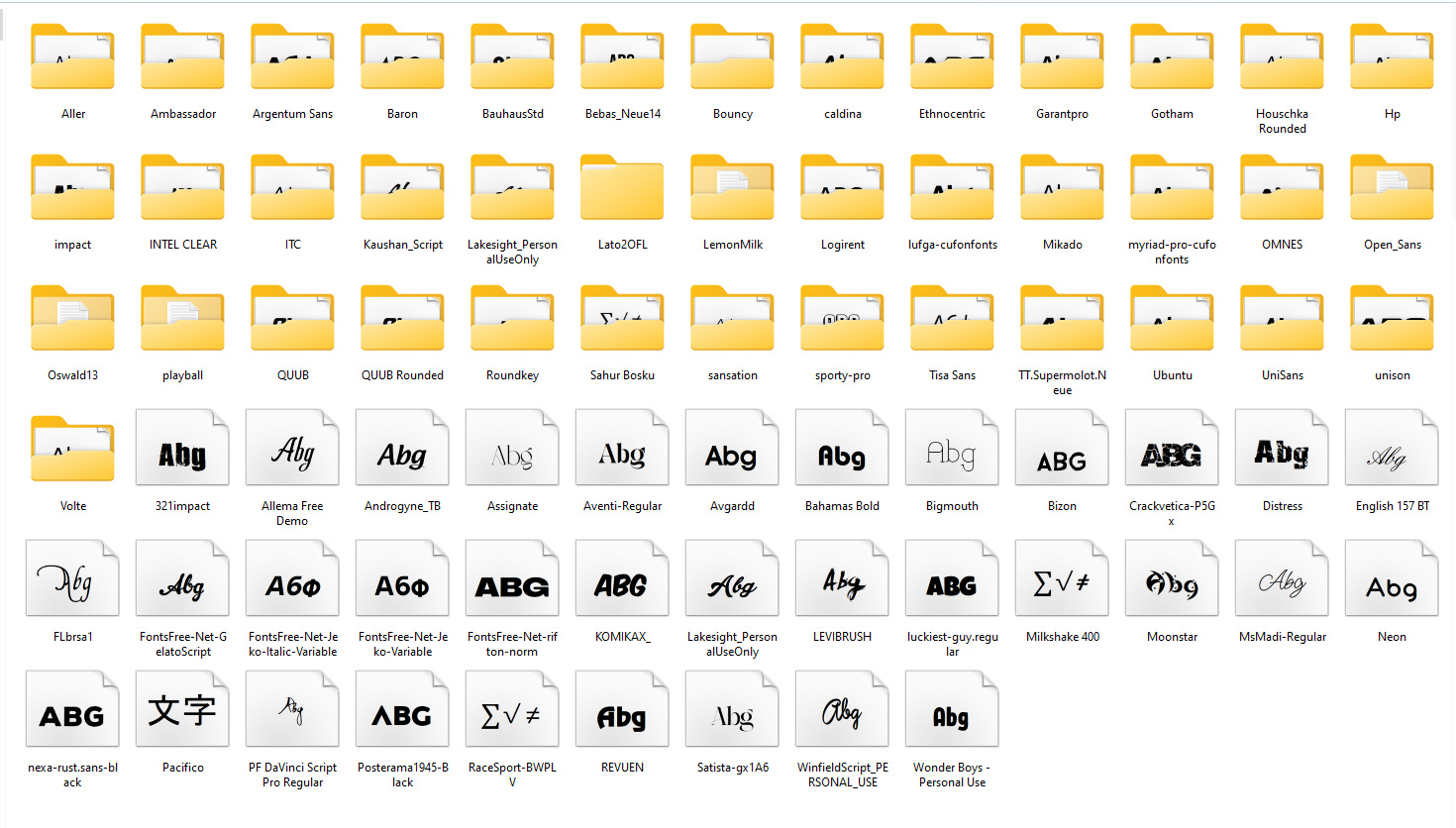This screenshot has height=828, width=1456.
Task: Open the empty Lato2OFL folder
Action: (622, 188)
